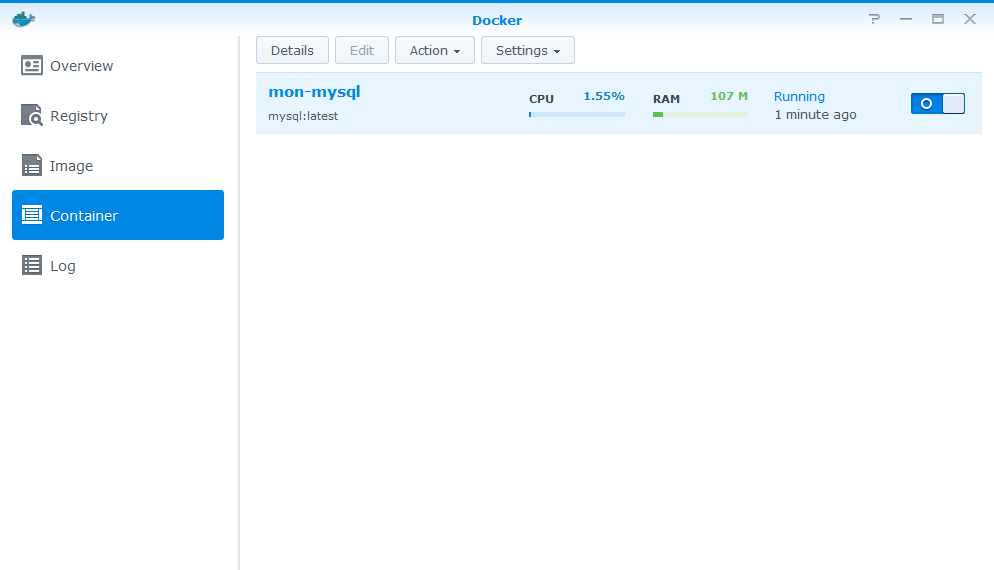Click the 1.55% CPU value
This screenshot has height=570, width=994.
click(x=604, y=96)
